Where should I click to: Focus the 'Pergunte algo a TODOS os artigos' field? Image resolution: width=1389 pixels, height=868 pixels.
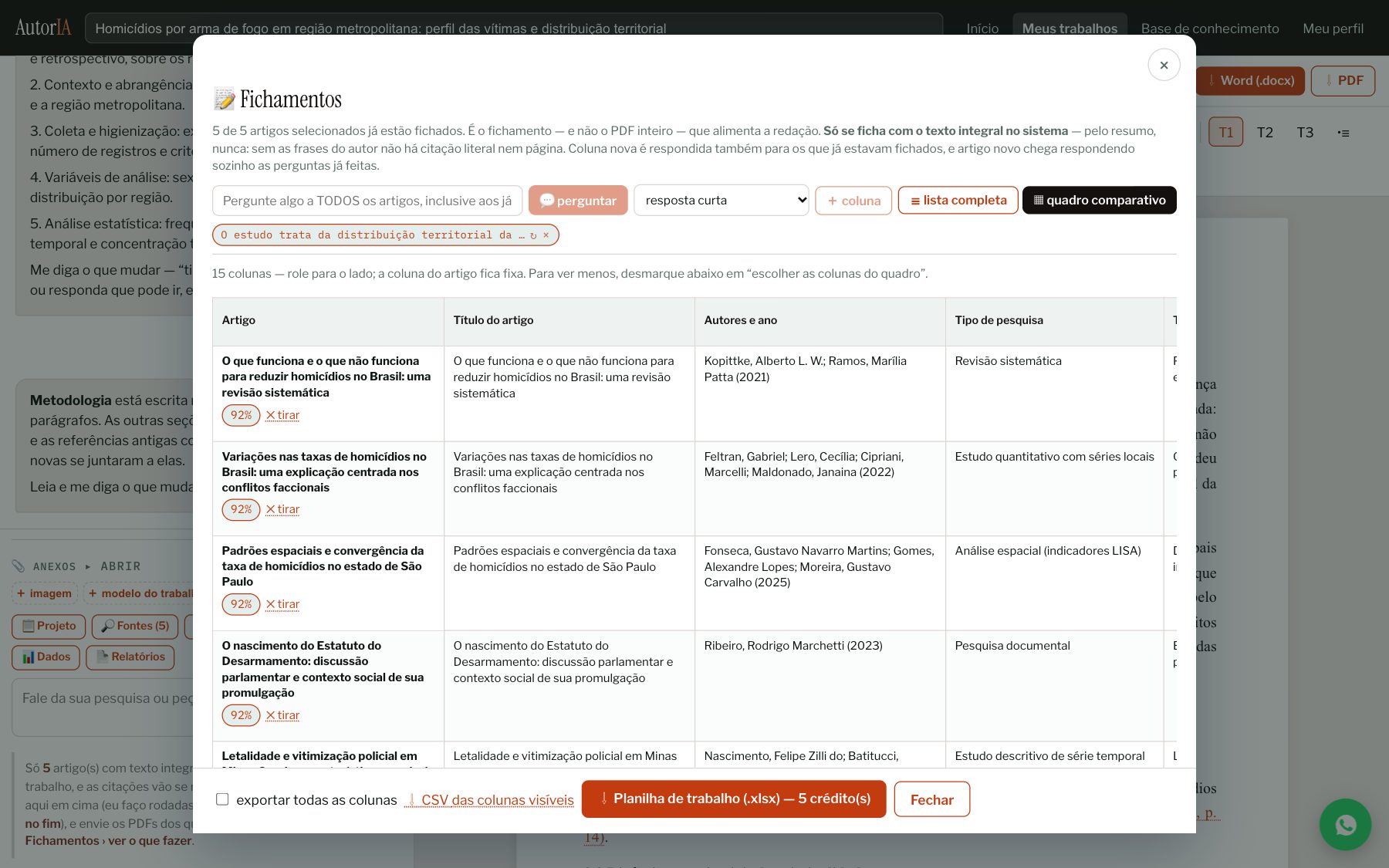click(367, 201)
